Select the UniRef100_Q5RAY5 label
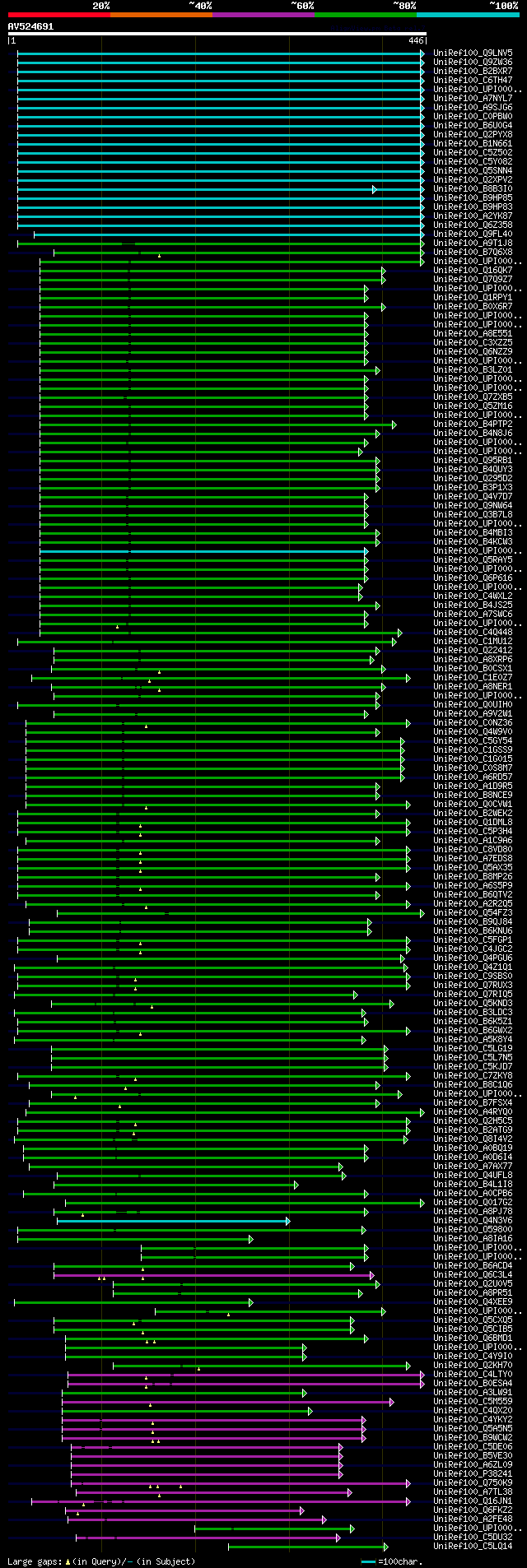527x1568 pixels. click(473, 559)
